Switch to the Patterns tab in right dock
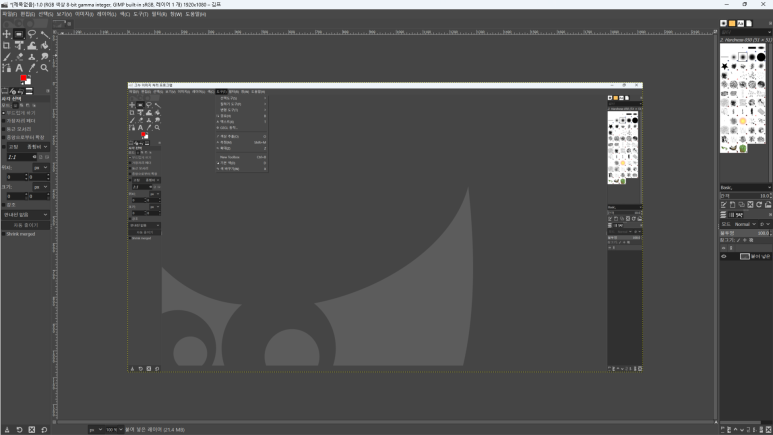Image resolution: width=773 pixels, height=435 pixels. coord(732,23)
